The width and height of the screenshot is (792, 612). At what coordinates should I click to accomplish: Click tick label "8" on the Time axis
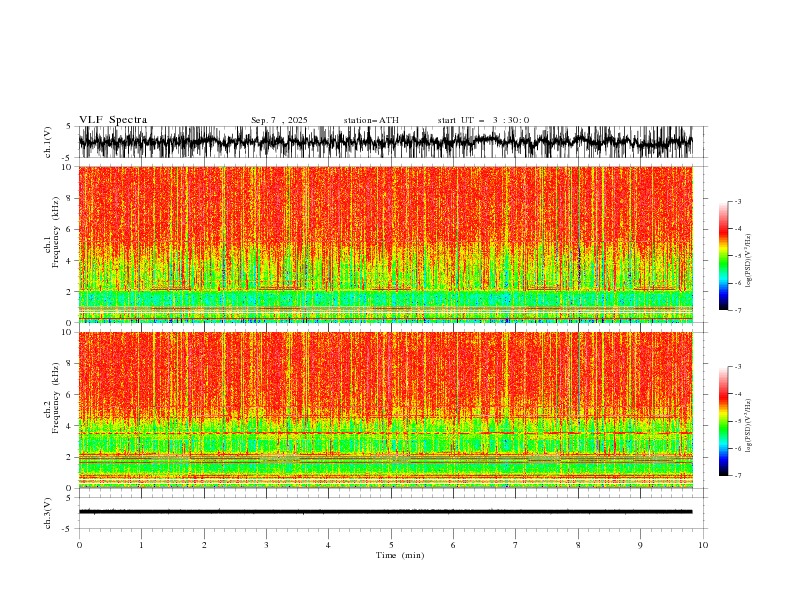[578, 545]
